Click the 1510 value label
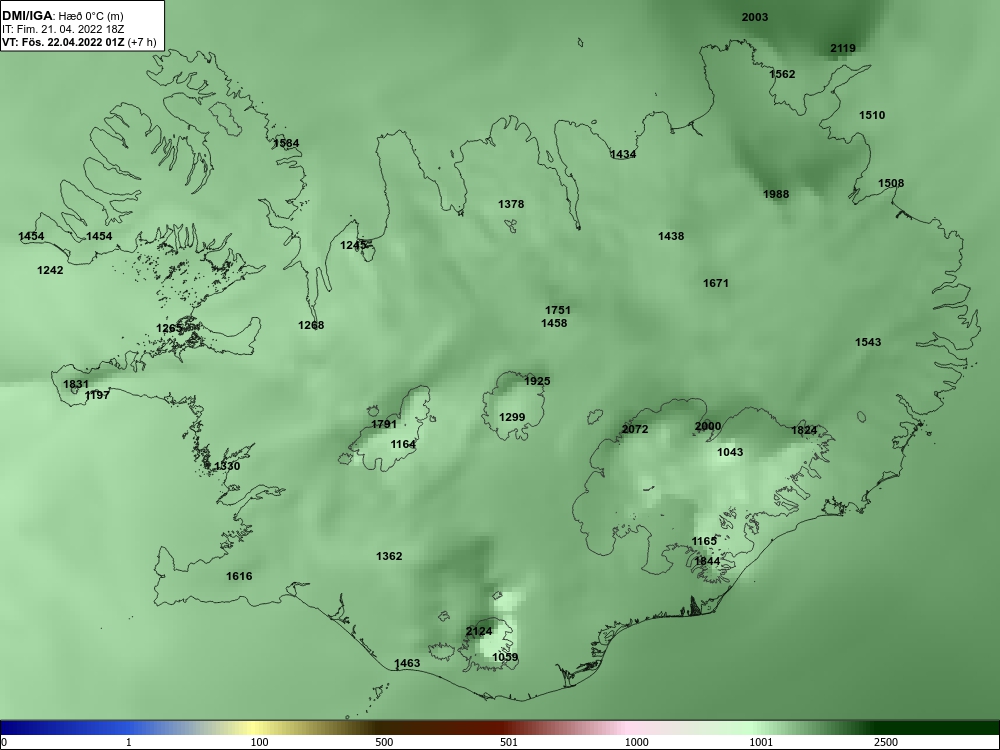The height and width of the screenshot is (750, 1000). pyautogui.click(x=872, y=115)
